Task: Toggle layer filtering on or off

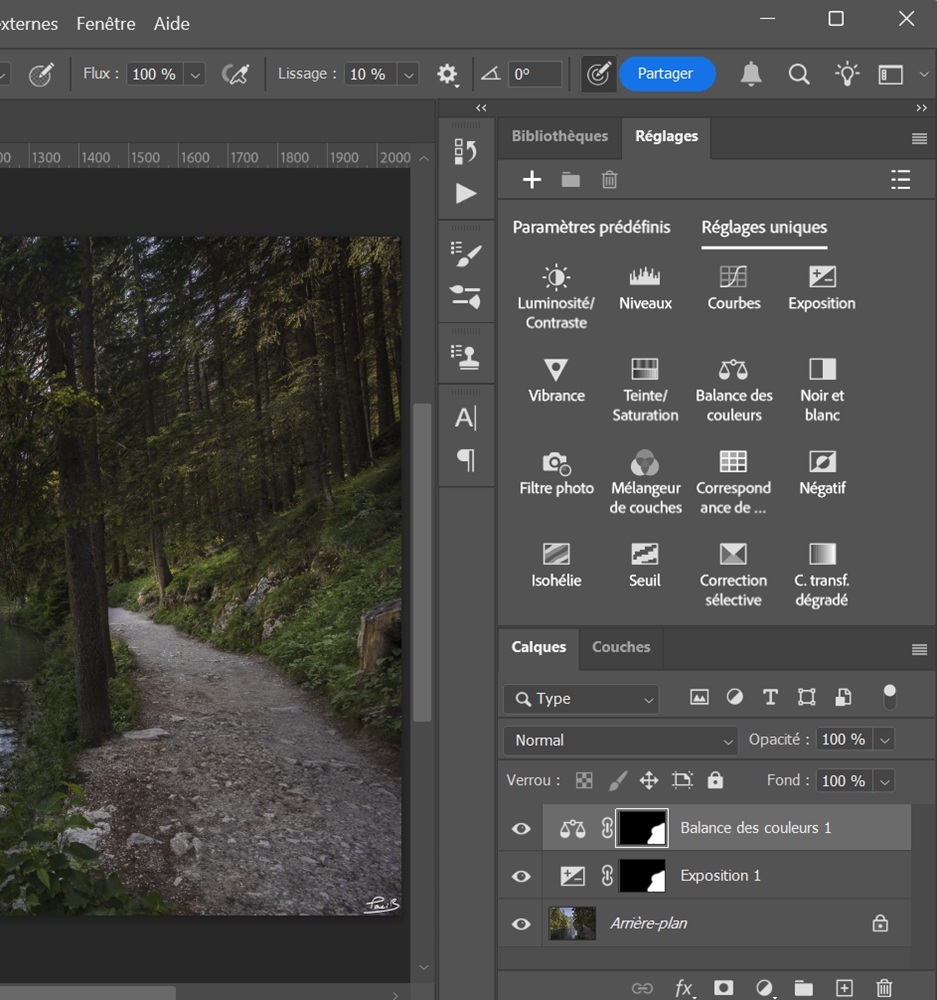Action: (x=889, y=698)
